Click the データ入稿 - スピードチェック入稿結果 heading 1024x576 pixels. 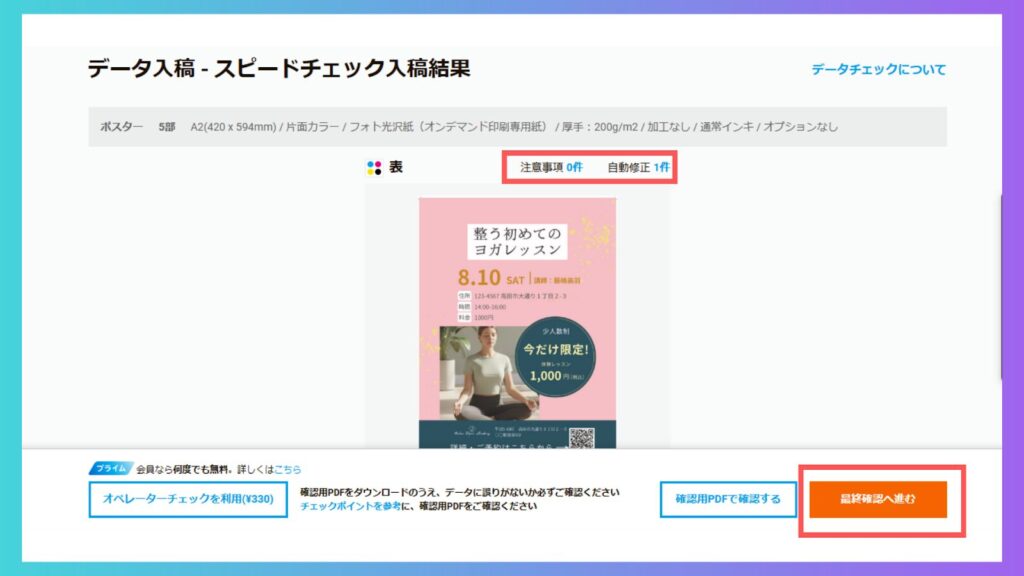[279, 68]
